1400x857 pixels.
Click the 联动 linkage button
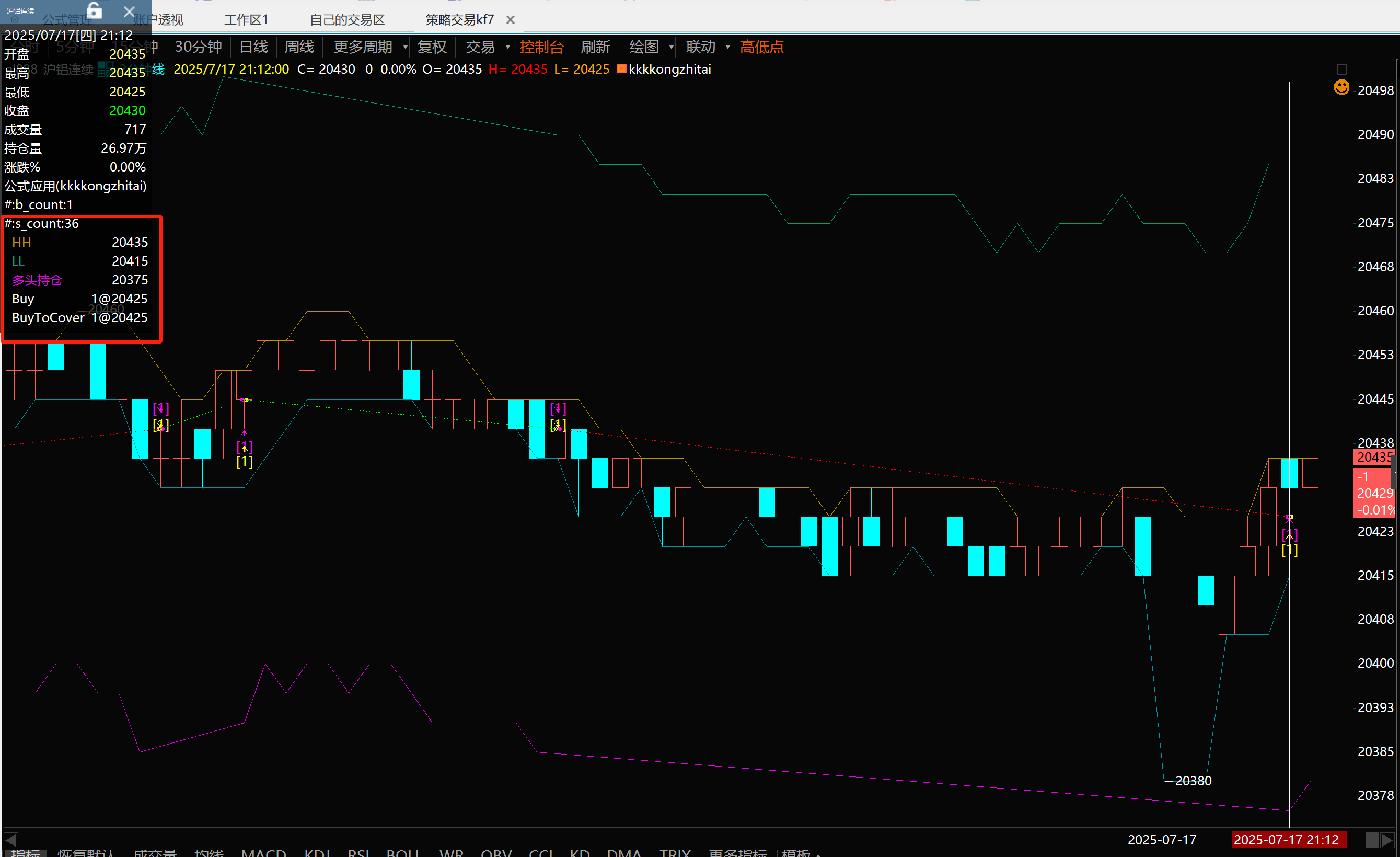pyautogui.click(x=701, y=47)
